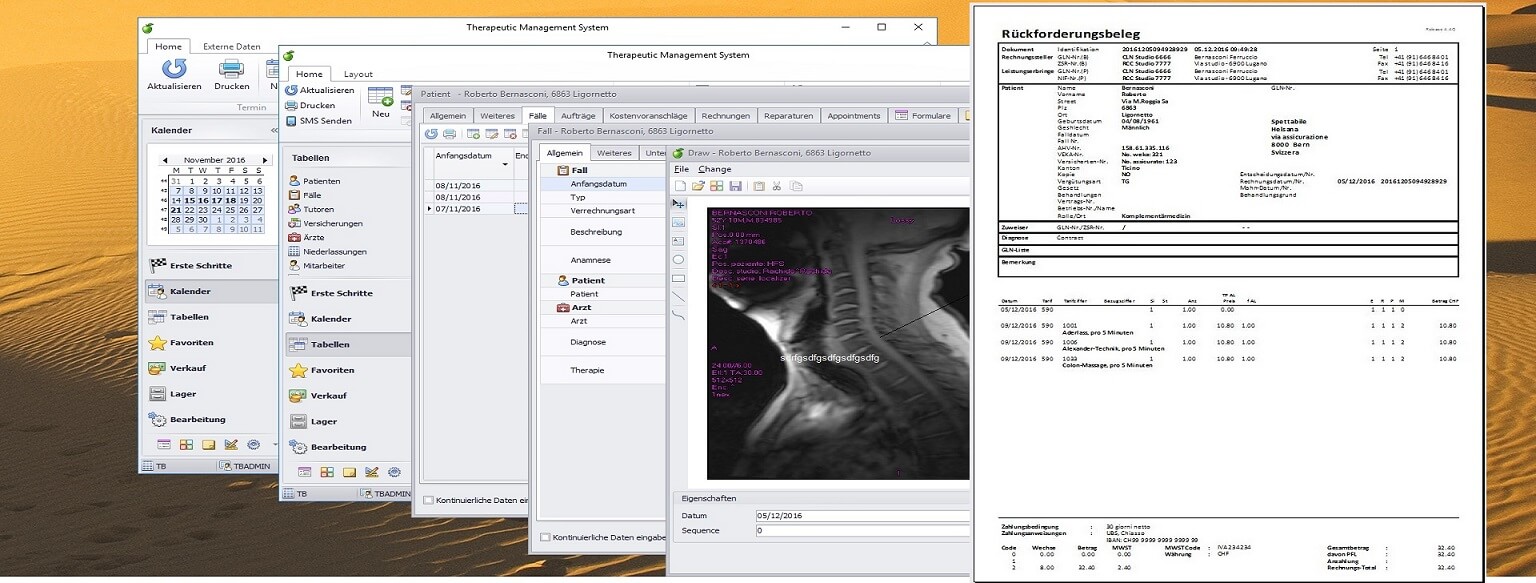The height and width of the screenshot is (583, 1536).
Task: Click the save floppy disk icon in Draw
Action: (x=735, y=186)
